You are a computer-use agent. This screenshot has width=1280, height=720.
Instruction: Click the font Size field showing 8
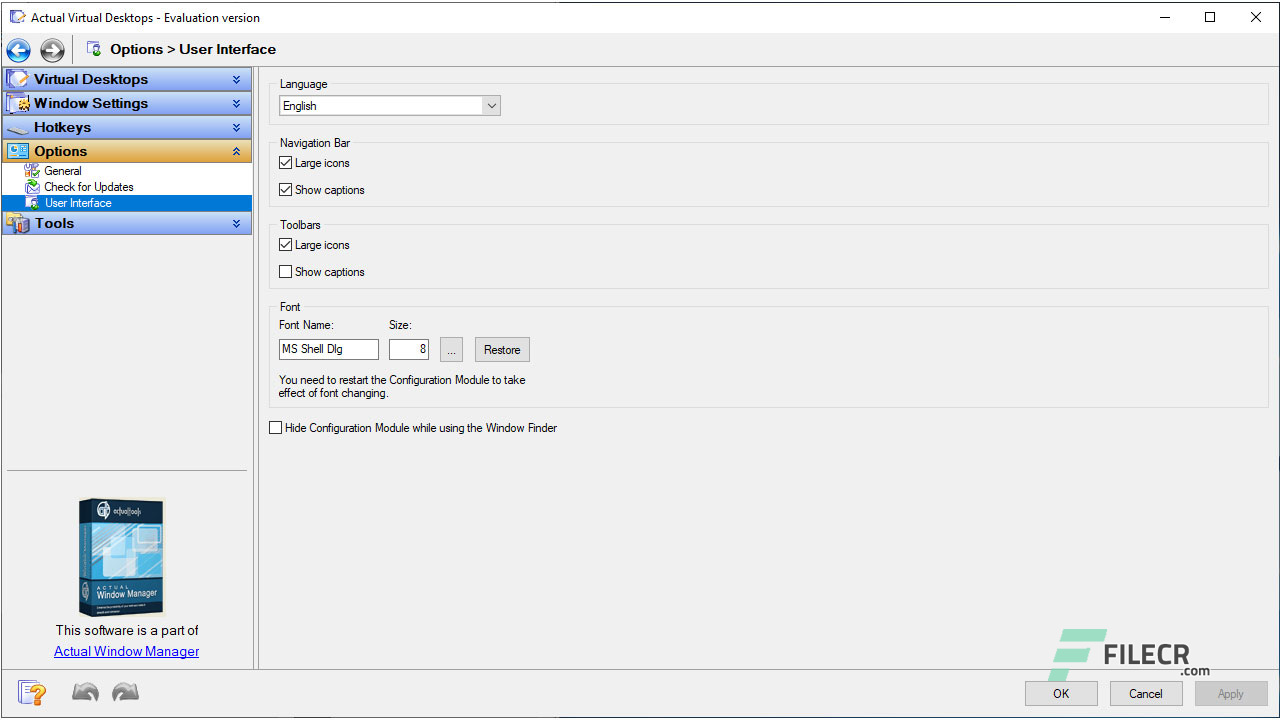[x=409, y=349]
